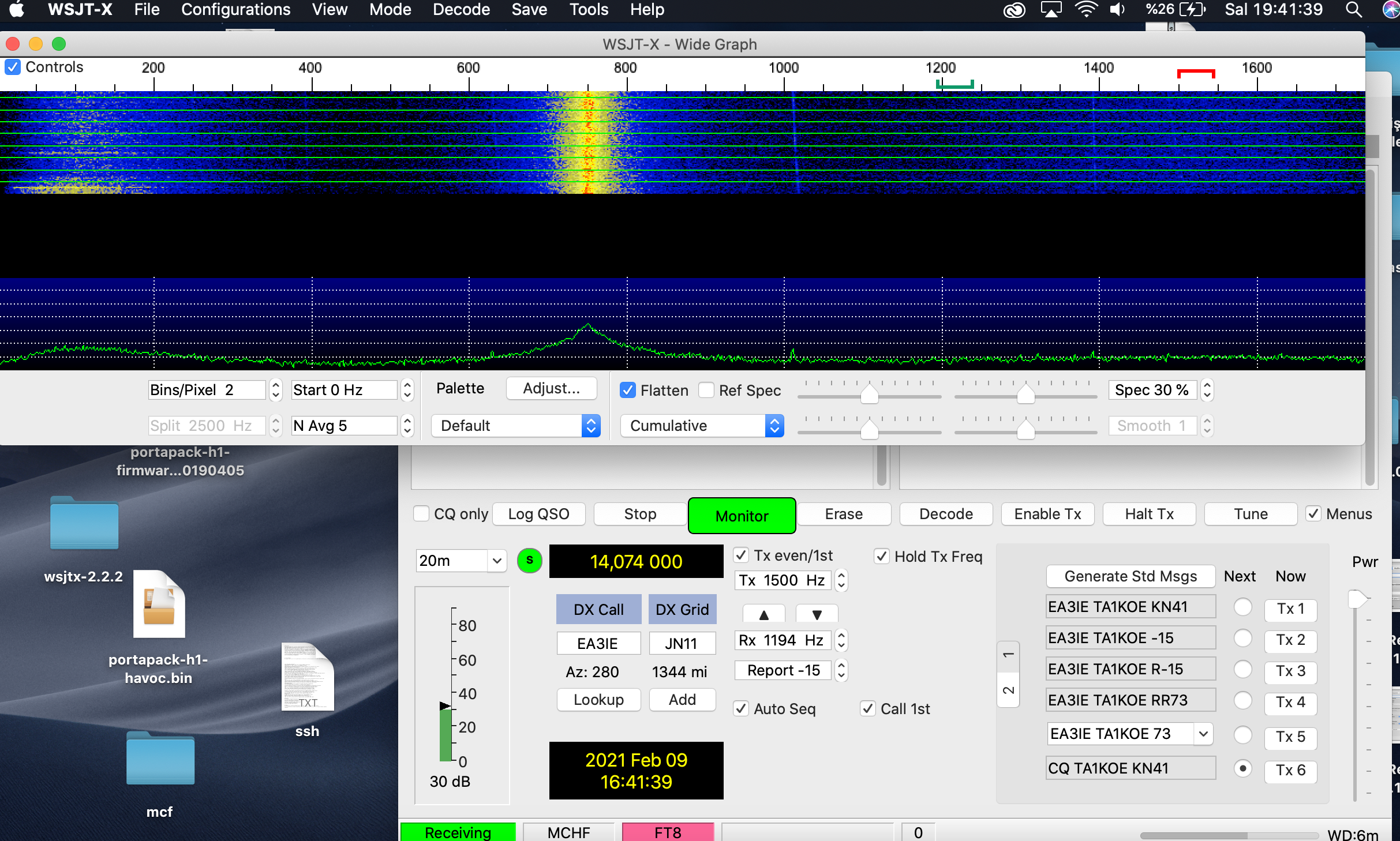Select the portapack-h1-havoc.bin file icon
The image size is (1400, 841).
[159, 605]
